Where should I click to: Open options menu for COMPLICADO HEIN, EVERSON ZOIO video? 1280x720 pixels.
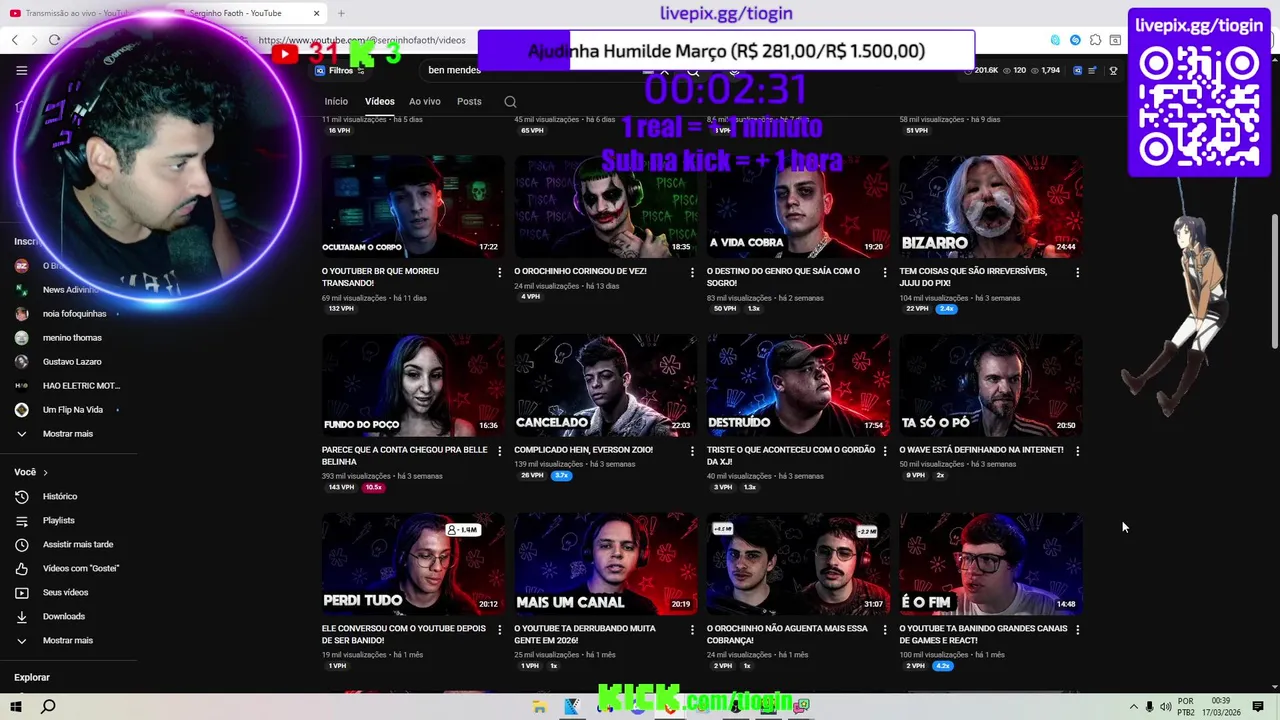click(x=692, y=451)
